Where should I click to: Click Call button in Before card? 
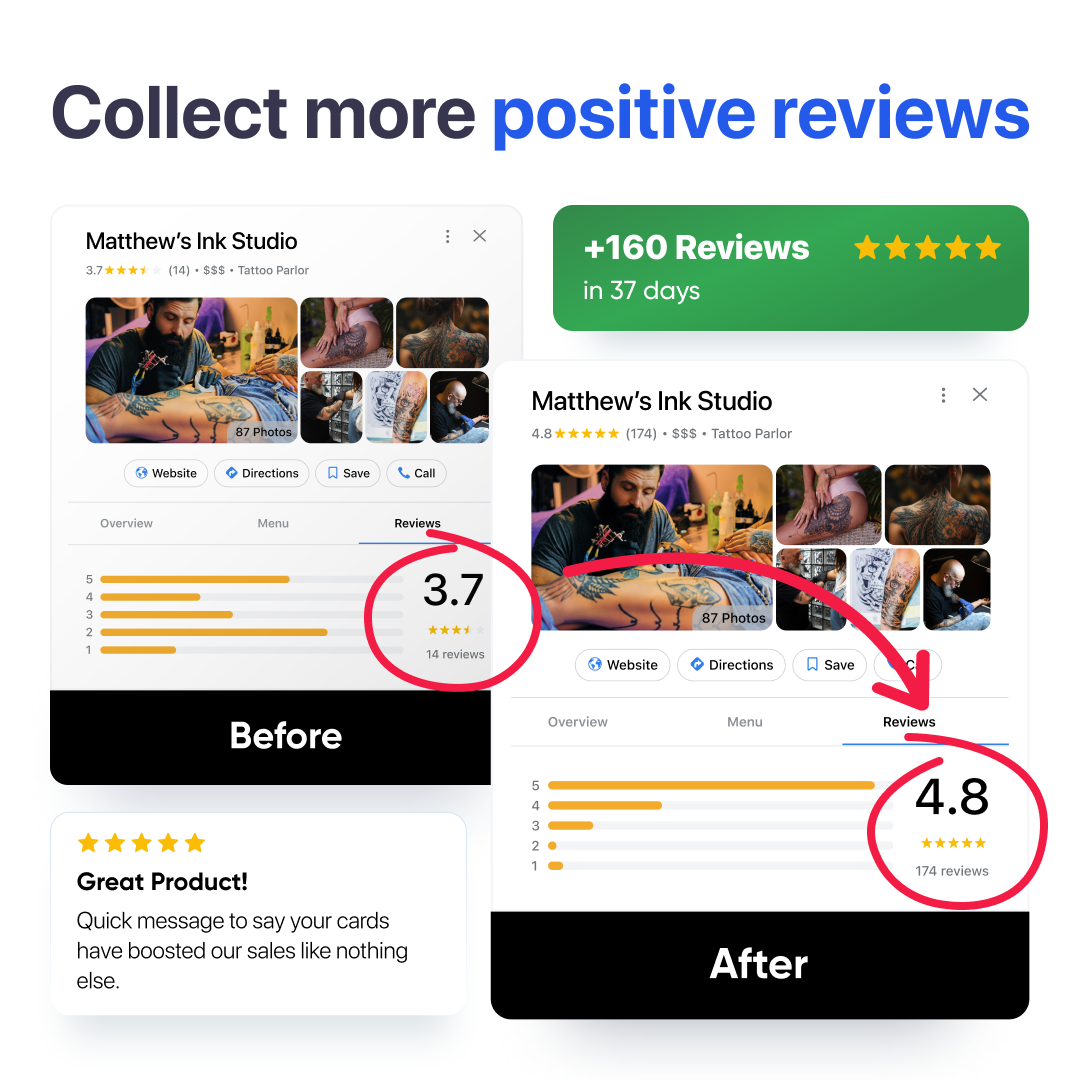pyautogui.click(x=417, y=473)
